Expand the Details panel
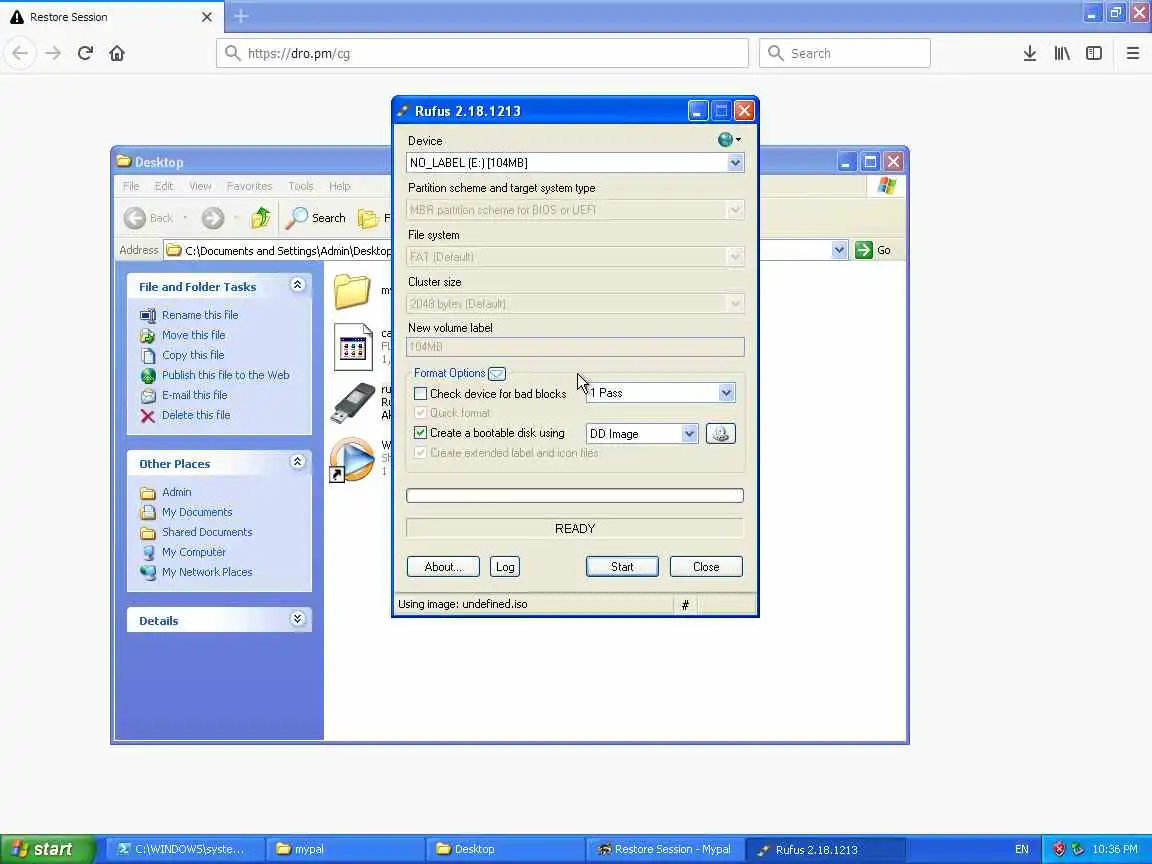 [x=298, y=619]
